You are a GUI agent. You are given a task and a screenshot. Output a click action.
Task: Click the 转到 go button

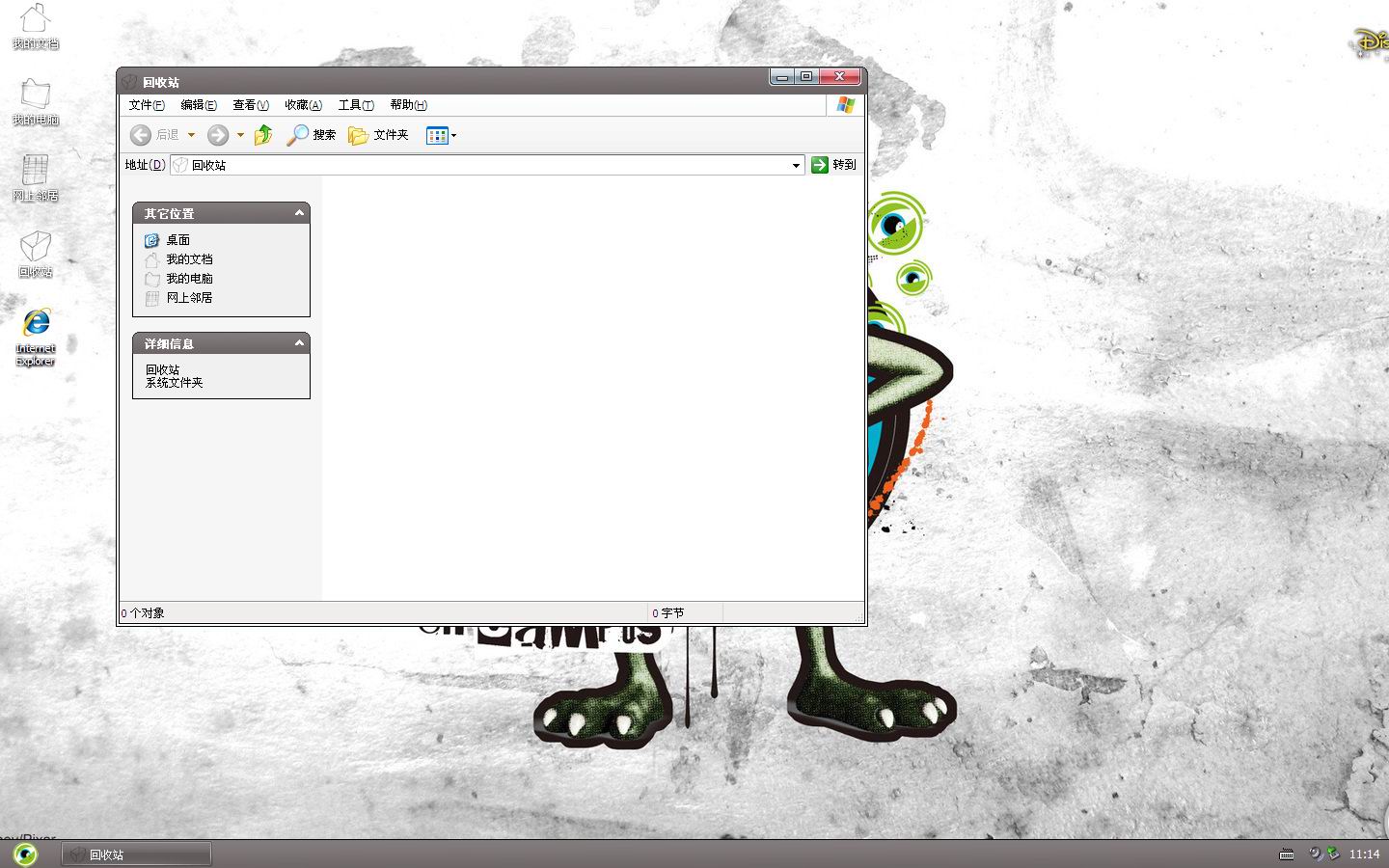tap(833, 165)
